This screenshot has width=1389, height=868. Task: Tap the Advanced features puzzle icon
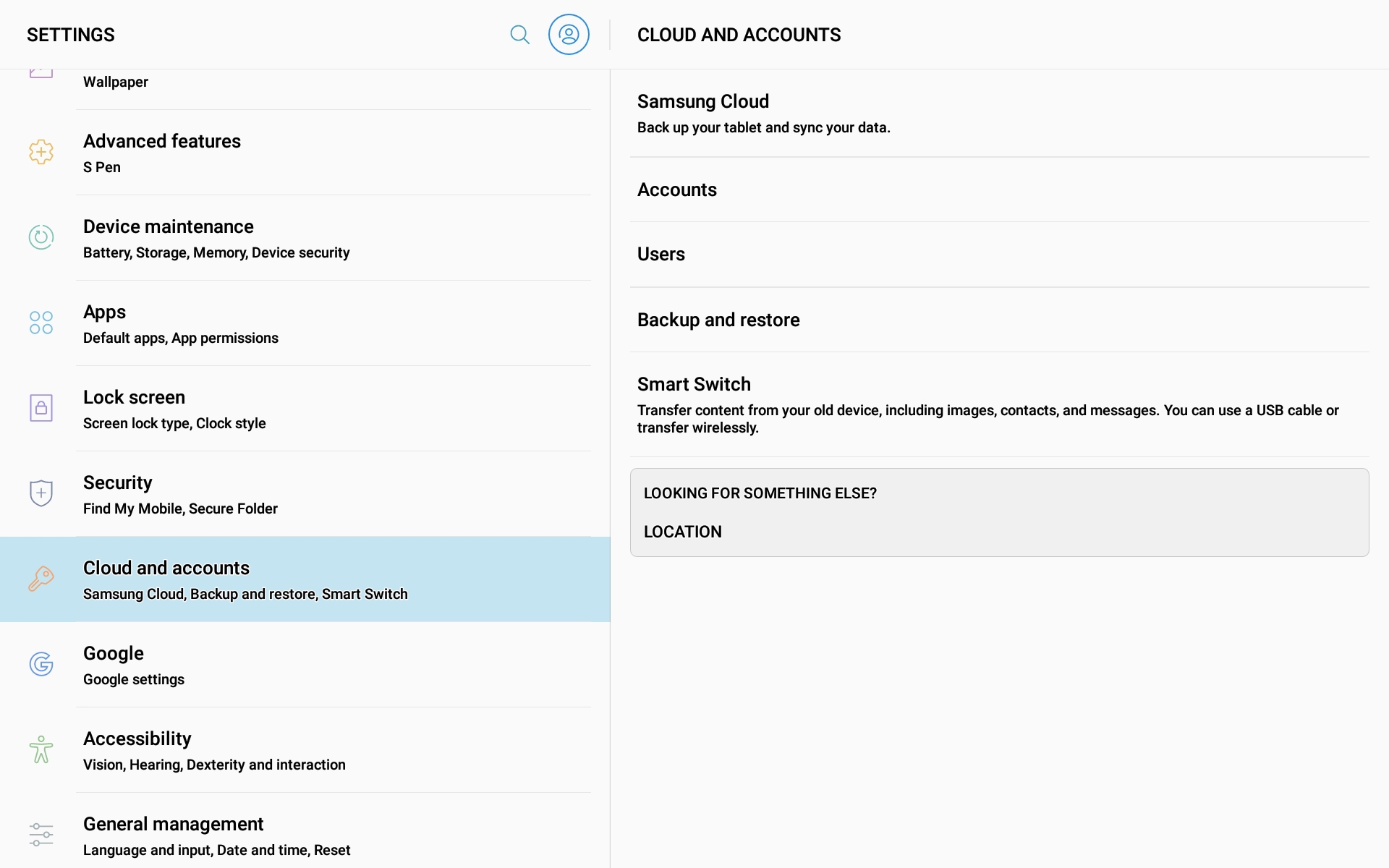point(41,152)
